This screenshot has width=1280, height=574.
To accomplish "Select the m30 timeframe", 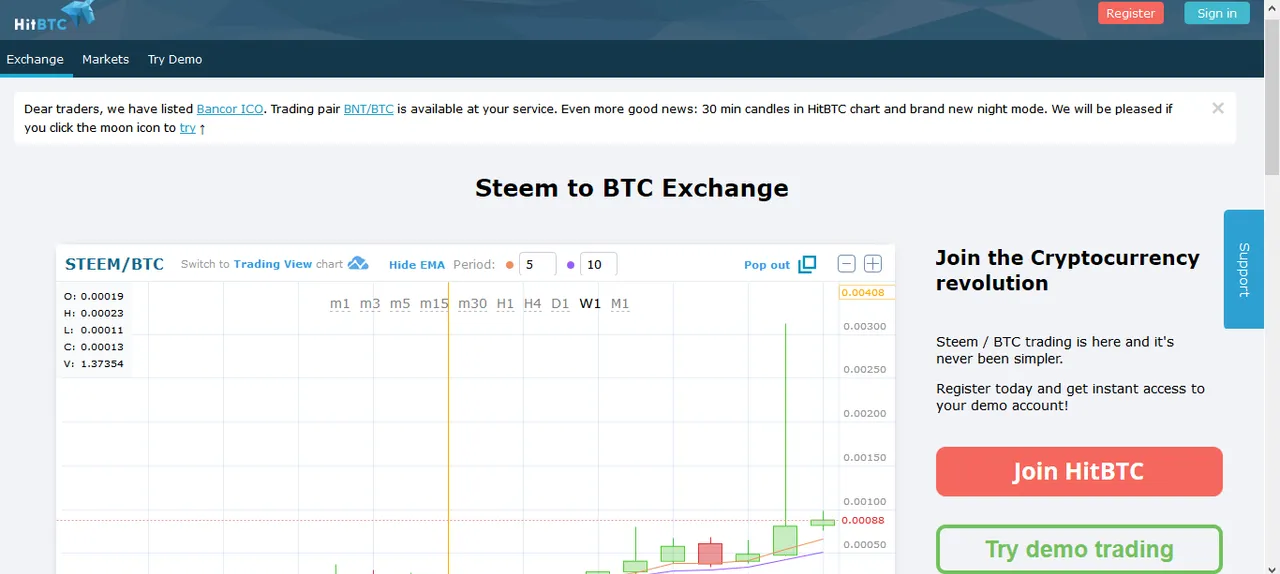I will (472, 303).
